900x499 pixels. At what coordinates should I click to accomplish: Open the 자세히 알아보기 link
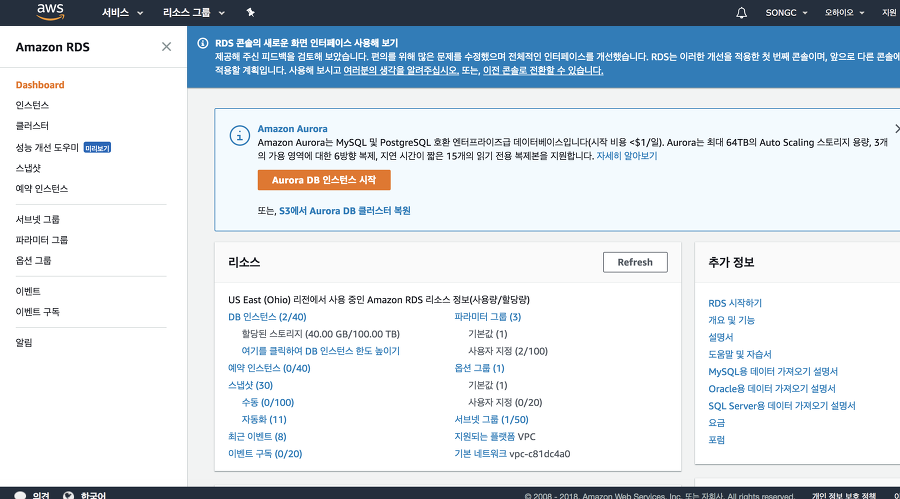click(627, 156)
